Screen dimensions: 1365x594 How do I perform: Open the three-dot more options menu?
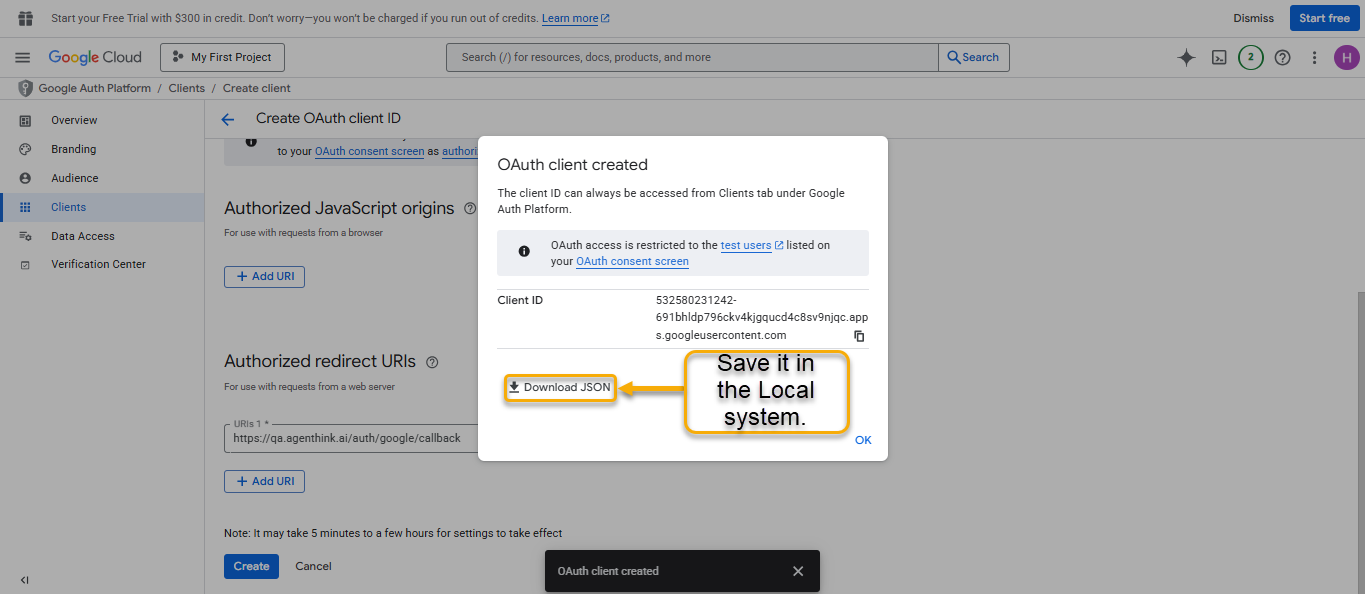coord(1315,58)
